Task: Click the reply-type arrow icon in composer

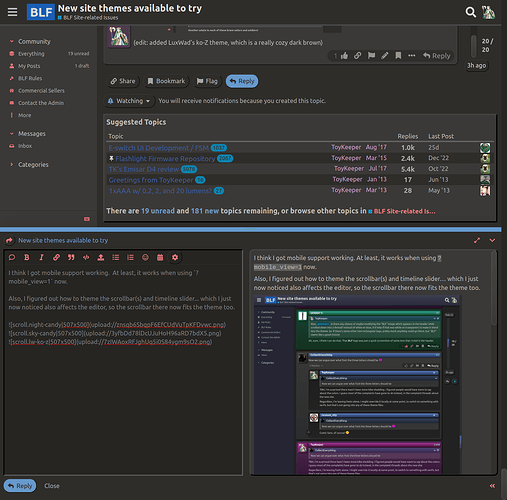Action: tap(9, 240)
